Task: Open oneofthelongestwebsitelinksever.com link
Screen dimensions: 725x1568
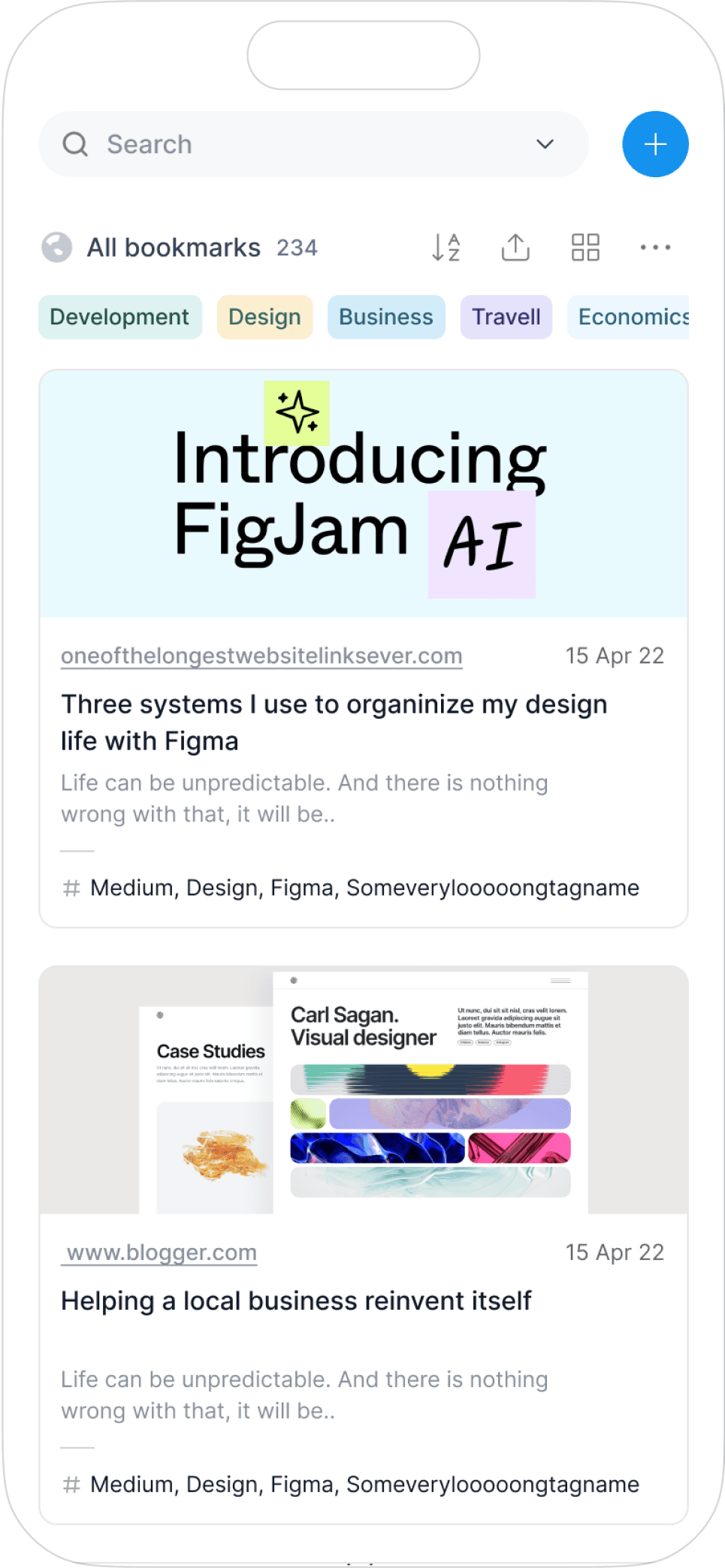Action: (261, 656)
